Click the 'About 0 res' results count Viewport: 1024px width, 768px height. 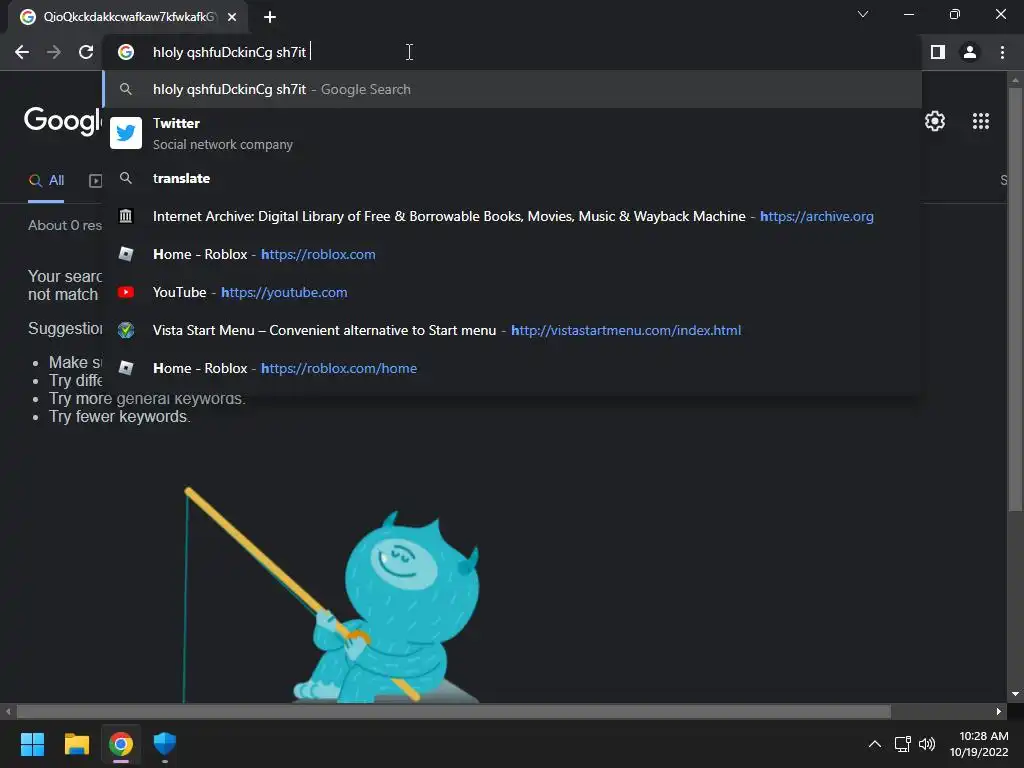[x=65, y=225]
